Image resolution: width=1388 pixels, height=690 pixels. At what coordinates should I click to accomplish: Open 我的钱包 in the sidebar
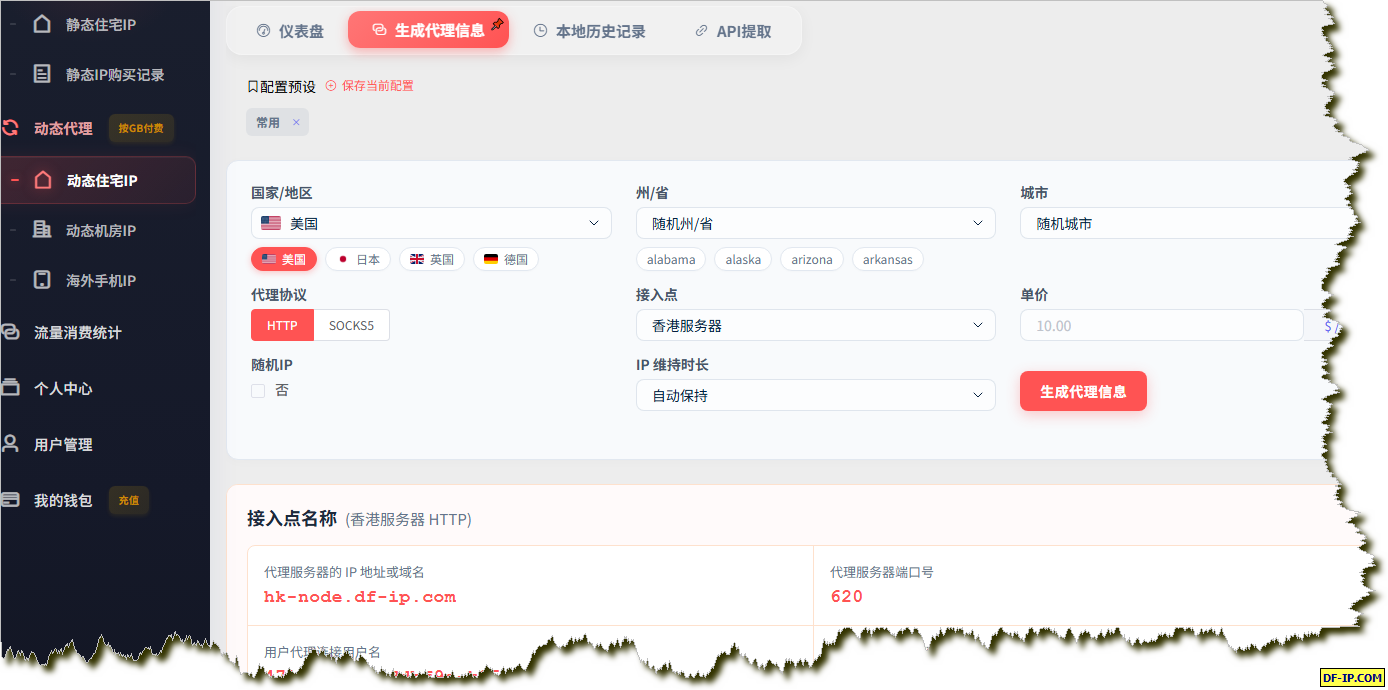pyautogui.click(x=62, y=500)
